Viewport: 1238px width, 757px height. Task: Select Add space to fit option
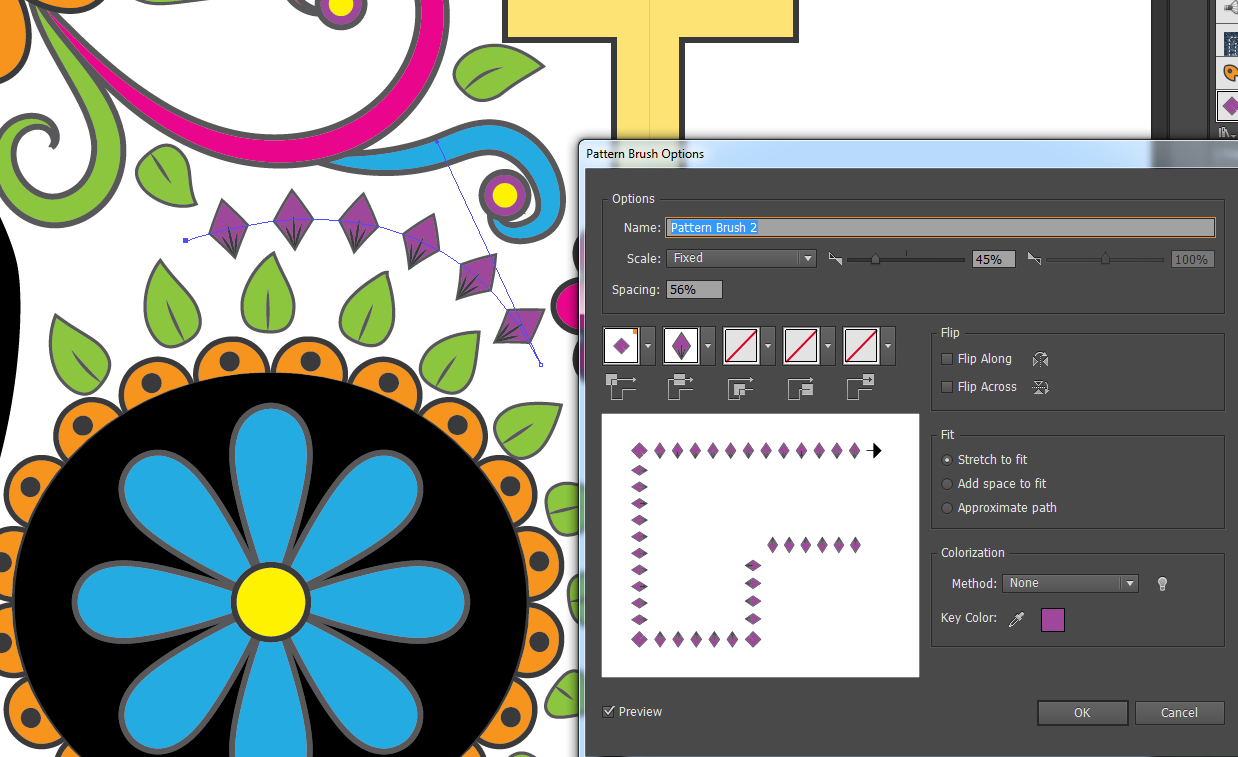947,484
